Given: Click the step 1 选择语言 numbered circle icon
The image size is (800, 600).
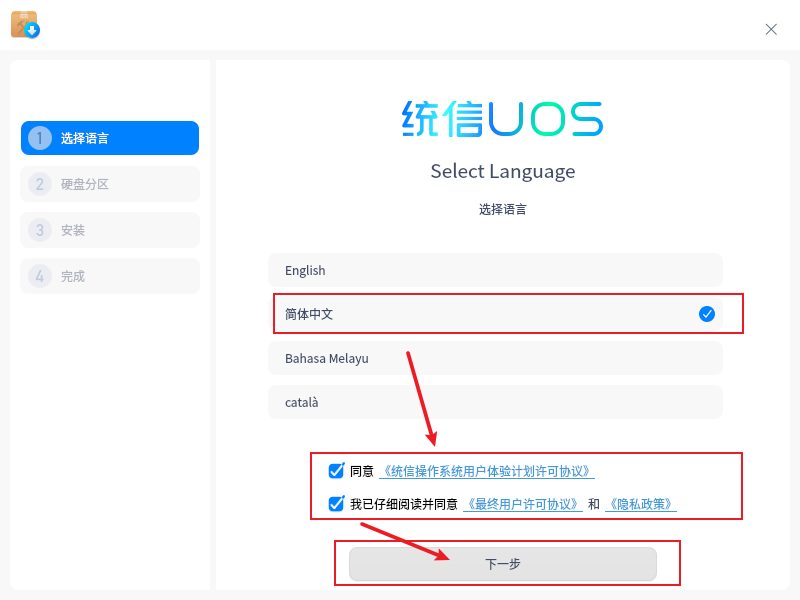Looking at the screenshot, I should tap(39, 137).
